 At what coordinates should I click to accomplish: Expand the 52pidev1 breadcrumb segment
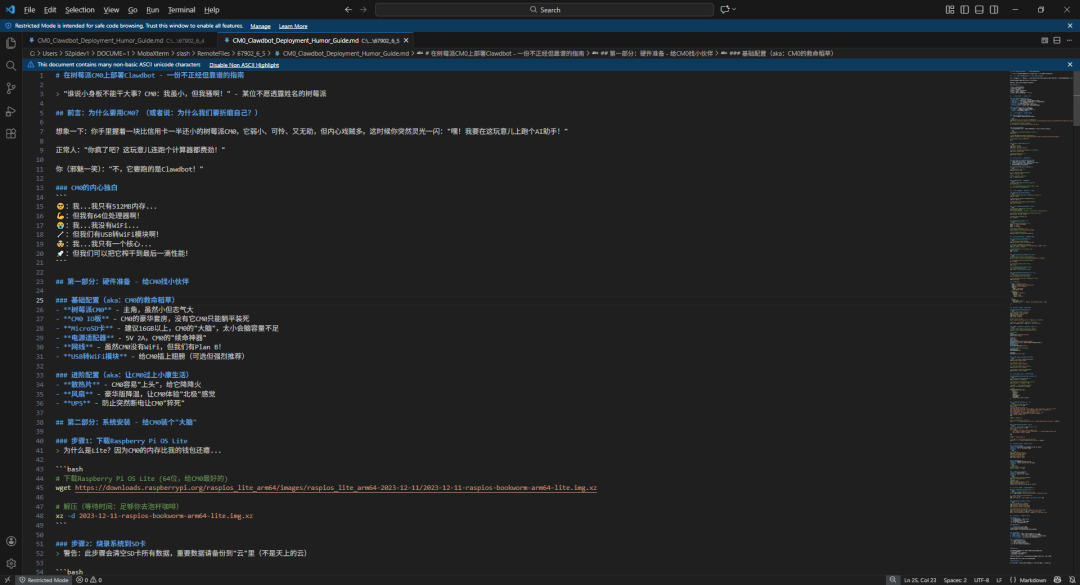point(78,53)
